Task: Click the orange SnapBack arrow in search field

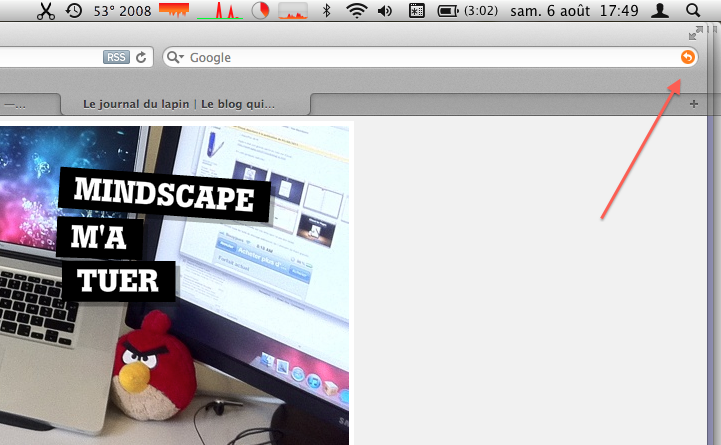Action: tap(686, 57)
